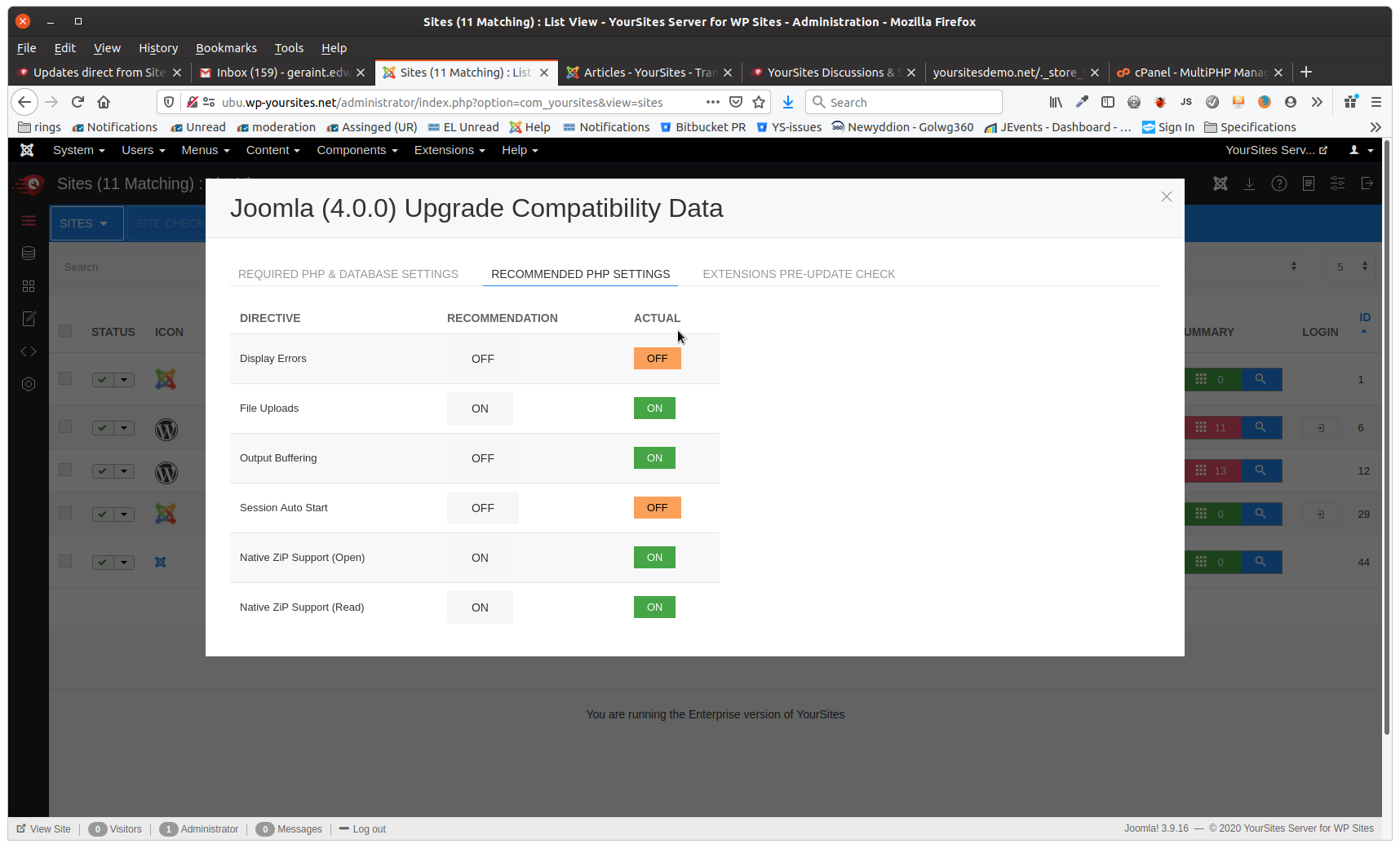The width and height of the screenshot is (1400, 848).
Task: Switch to Required PHP & Database Settings tab
Action: click(348, 274)
